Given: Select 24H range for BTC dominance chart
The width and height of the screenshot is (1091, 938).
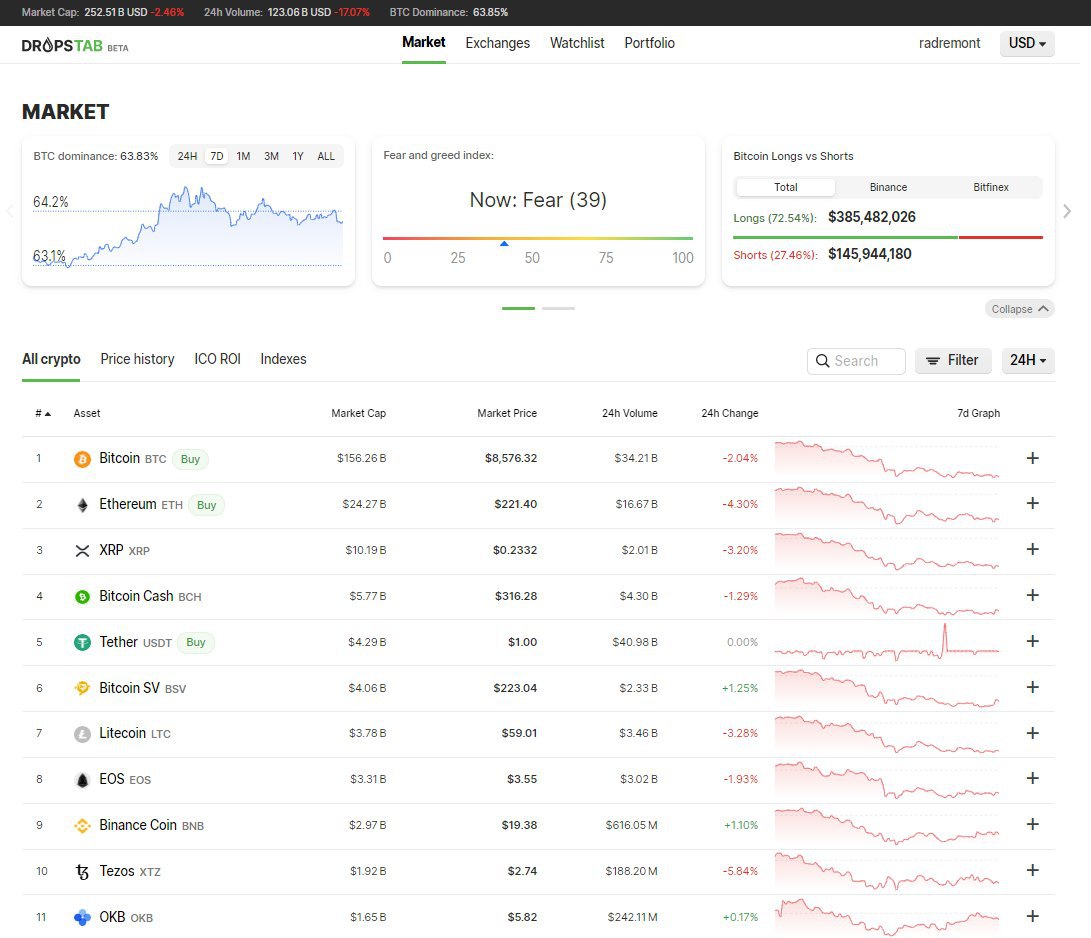Looking at the screenshot, I should [187, 156].
